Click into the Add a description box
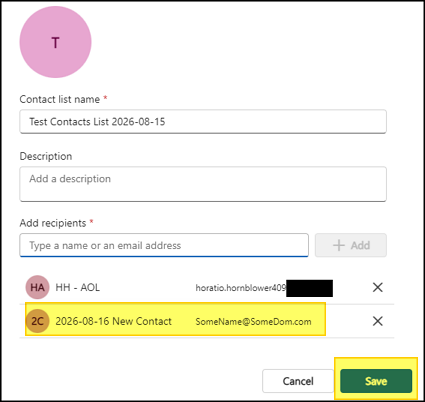The image size is (425, 402). point(203,184)
